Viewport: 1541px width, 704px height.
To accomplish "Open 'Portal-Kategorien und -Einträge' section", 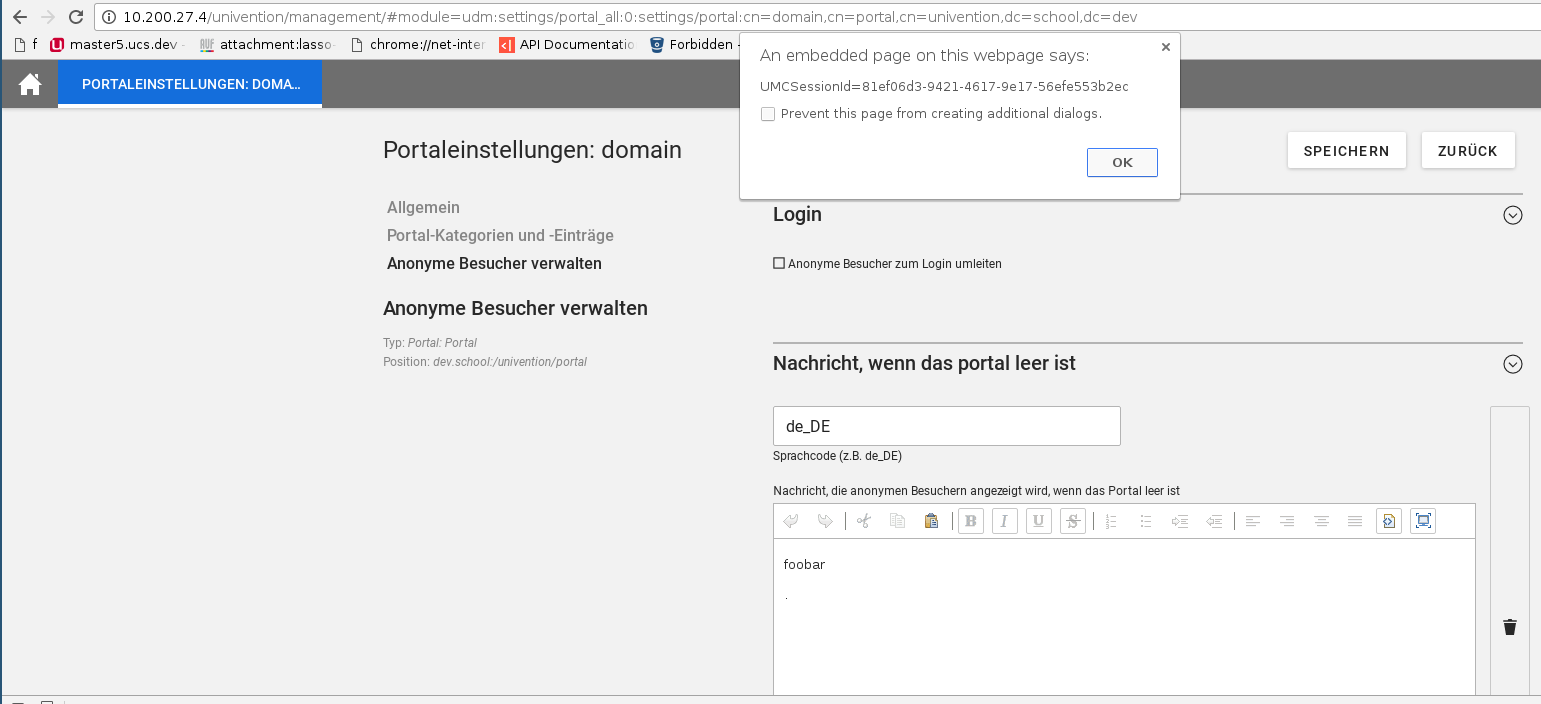I will (x=500, y=236).
